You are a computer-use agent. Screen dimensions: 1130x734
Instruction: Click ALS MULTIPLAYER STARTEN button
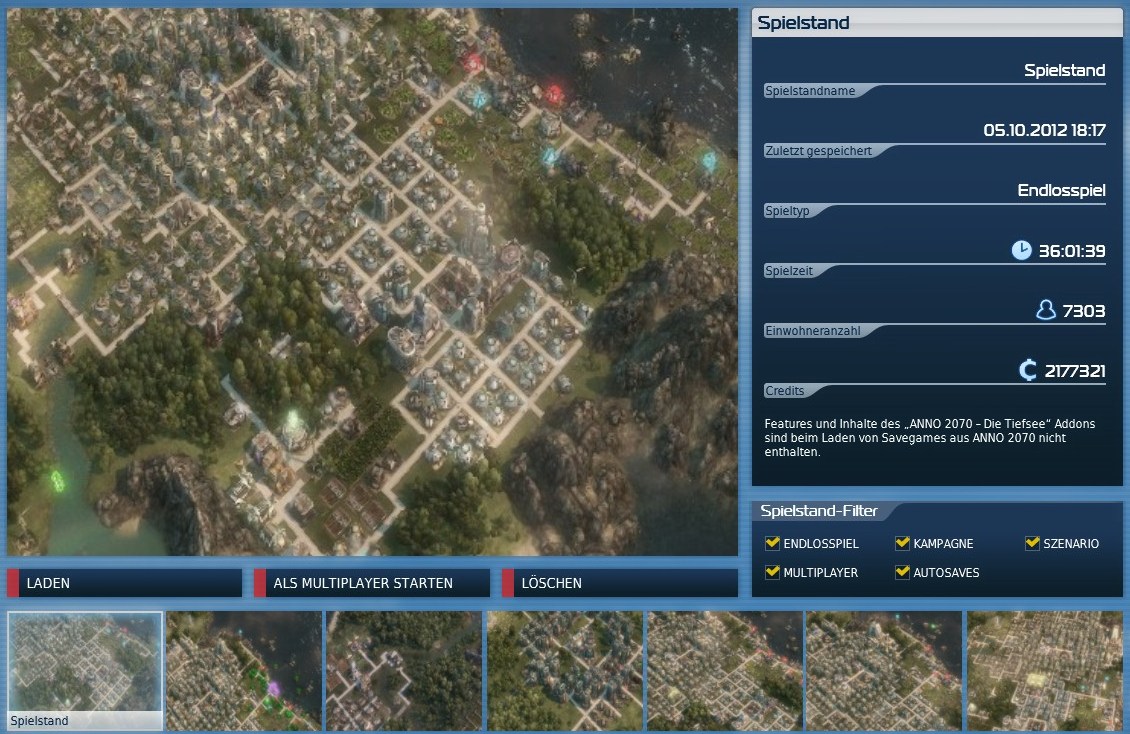point(372,583)
